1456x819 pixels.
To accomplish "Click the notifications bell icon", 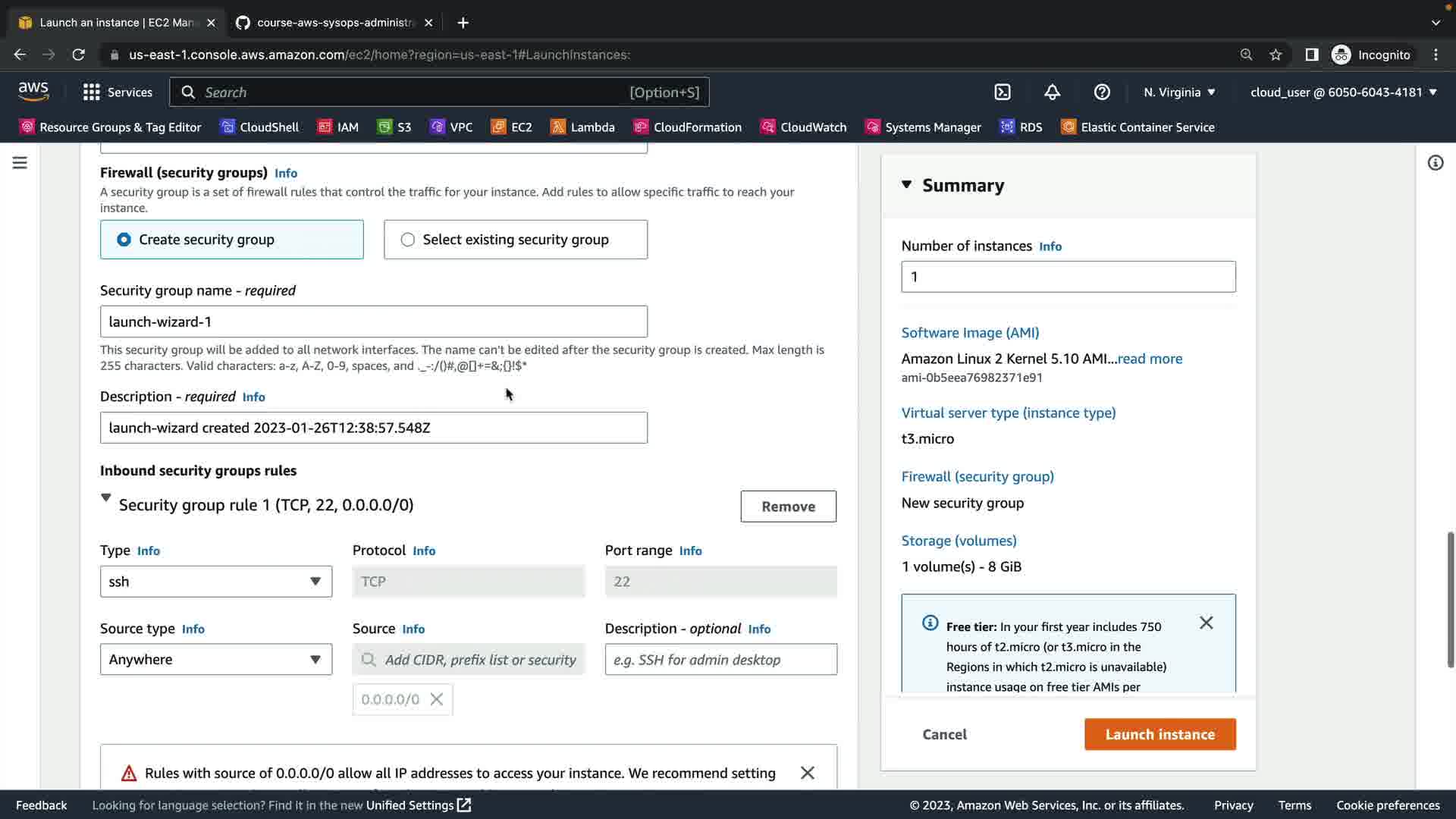I will [x=1052, y=92].
